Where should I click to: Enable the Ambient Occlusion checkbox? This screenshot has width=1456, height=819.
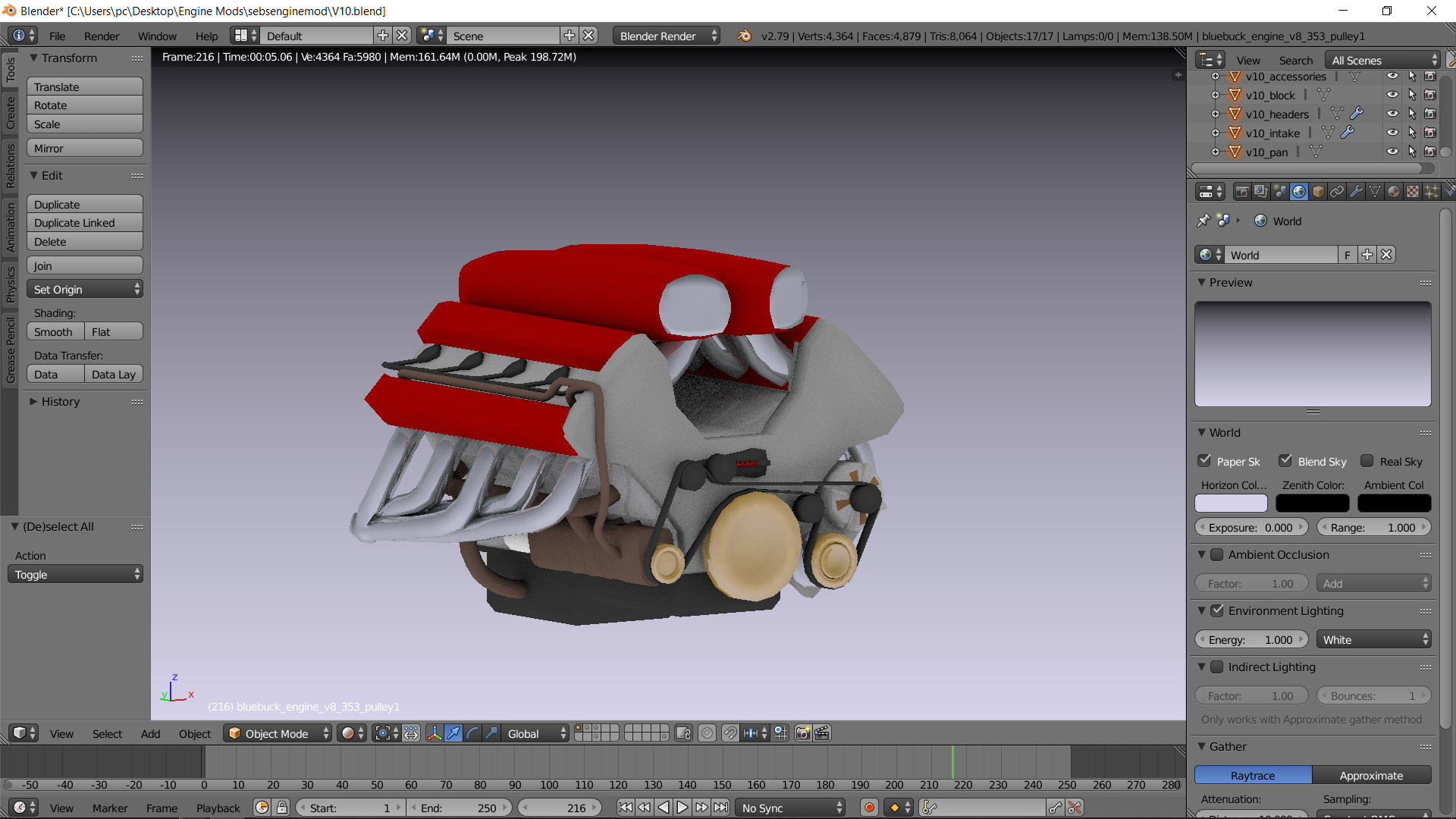tap(1217, 554)
